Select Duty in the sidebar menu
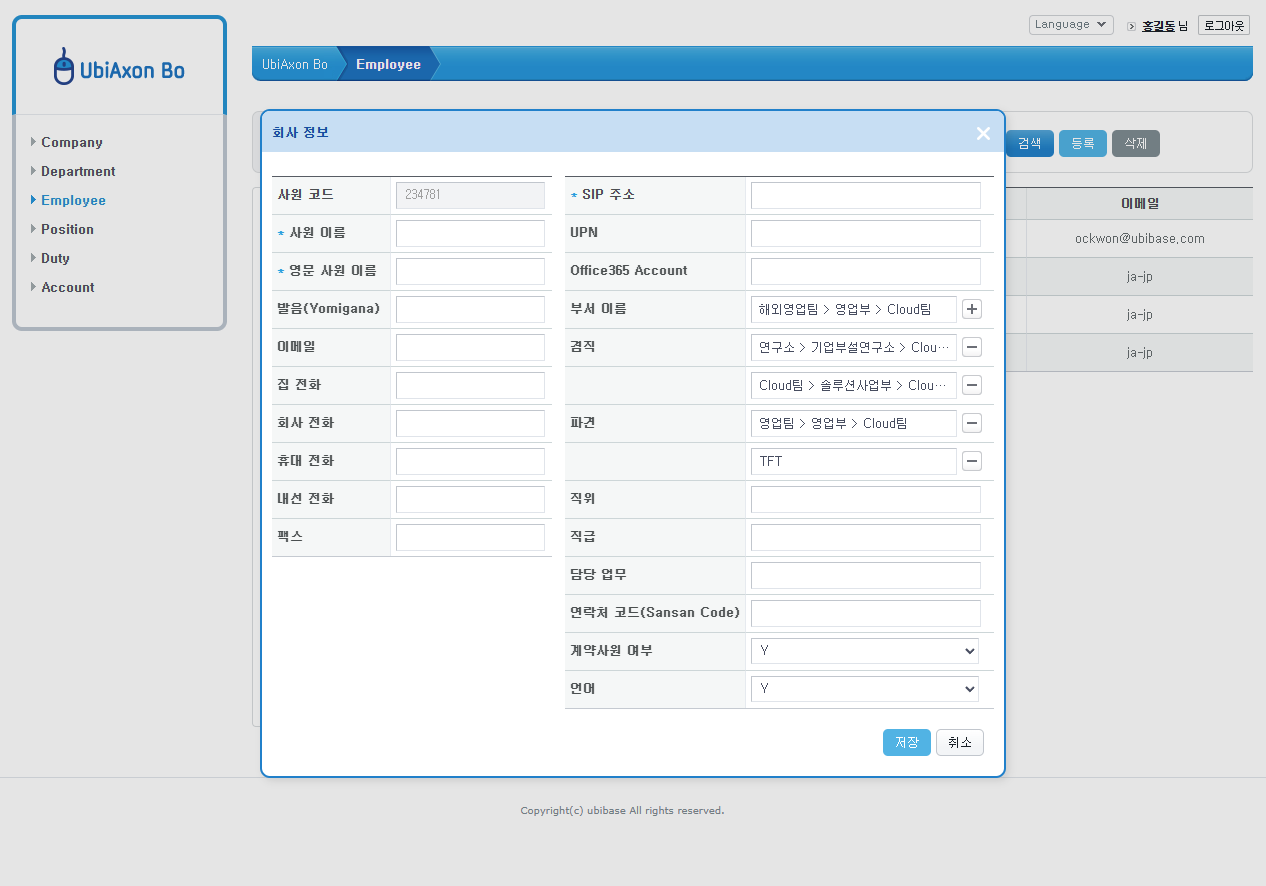This screenshot has width=1266, height=886. pos(53,258)
